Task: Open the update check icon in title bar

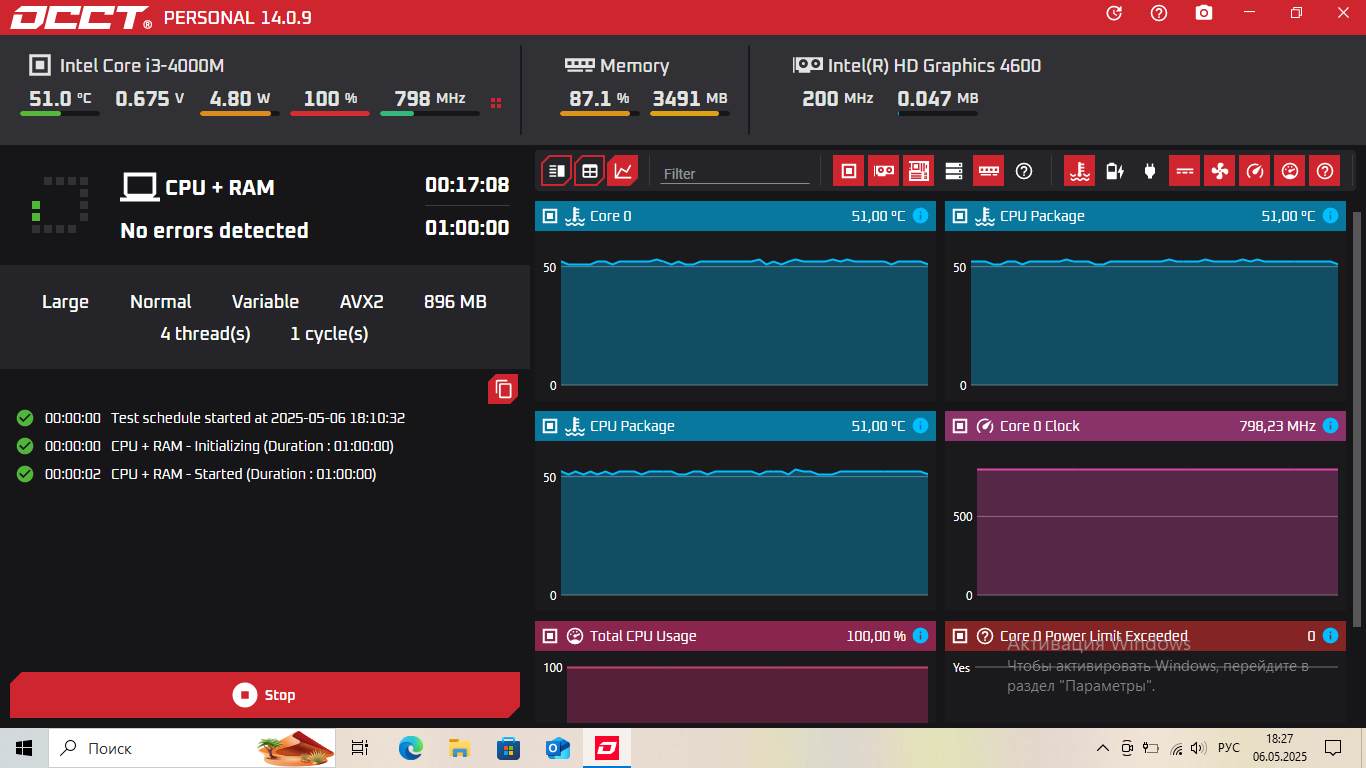Action: [x=1114, y=13]
